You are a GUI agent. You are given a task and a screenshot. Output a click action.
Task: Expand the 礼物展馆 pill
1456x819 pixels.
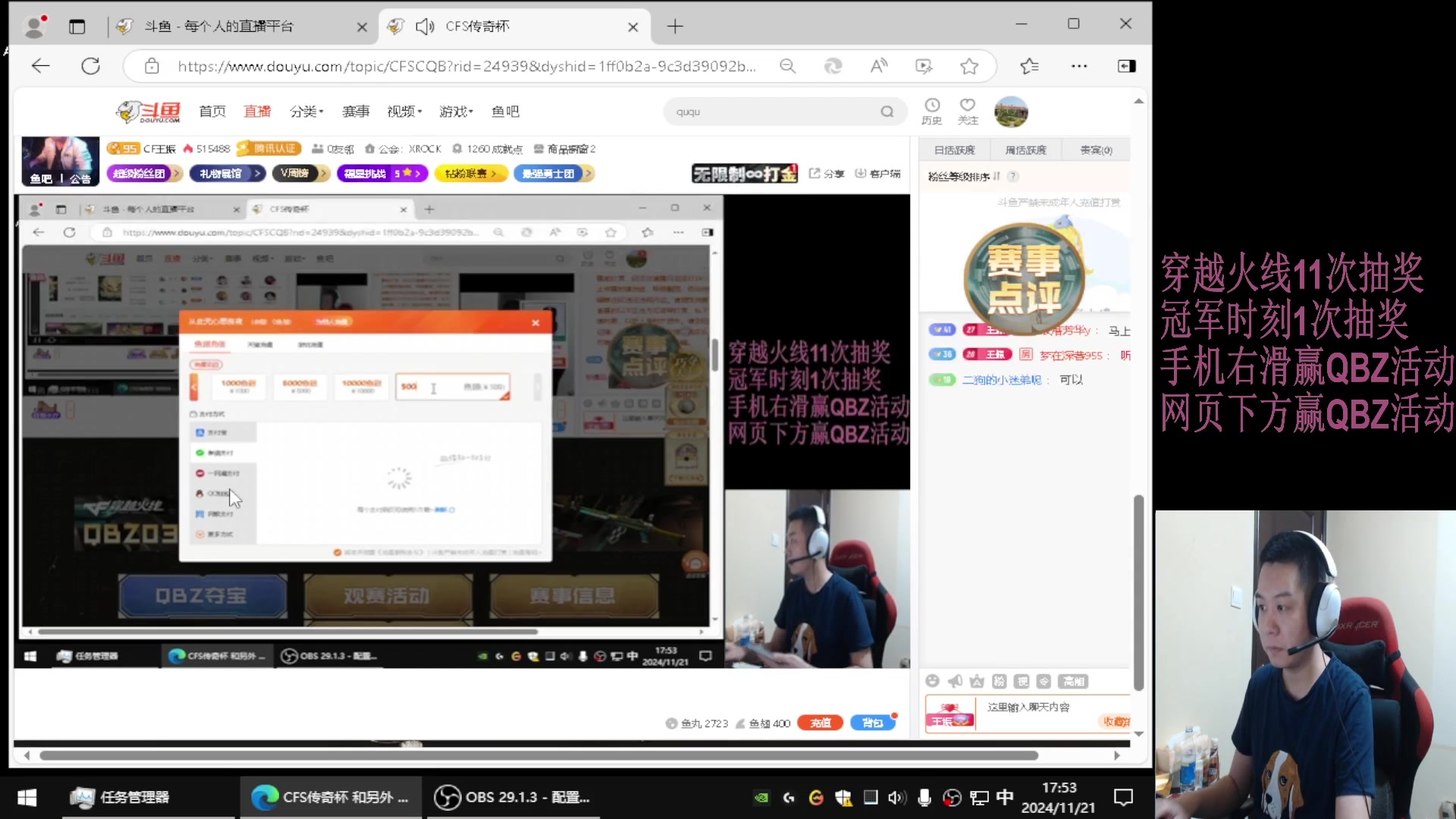tap(226, 174)
